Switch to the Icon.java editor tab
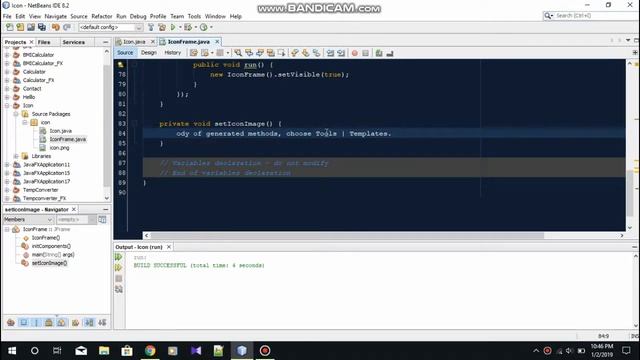 [134, 42]
